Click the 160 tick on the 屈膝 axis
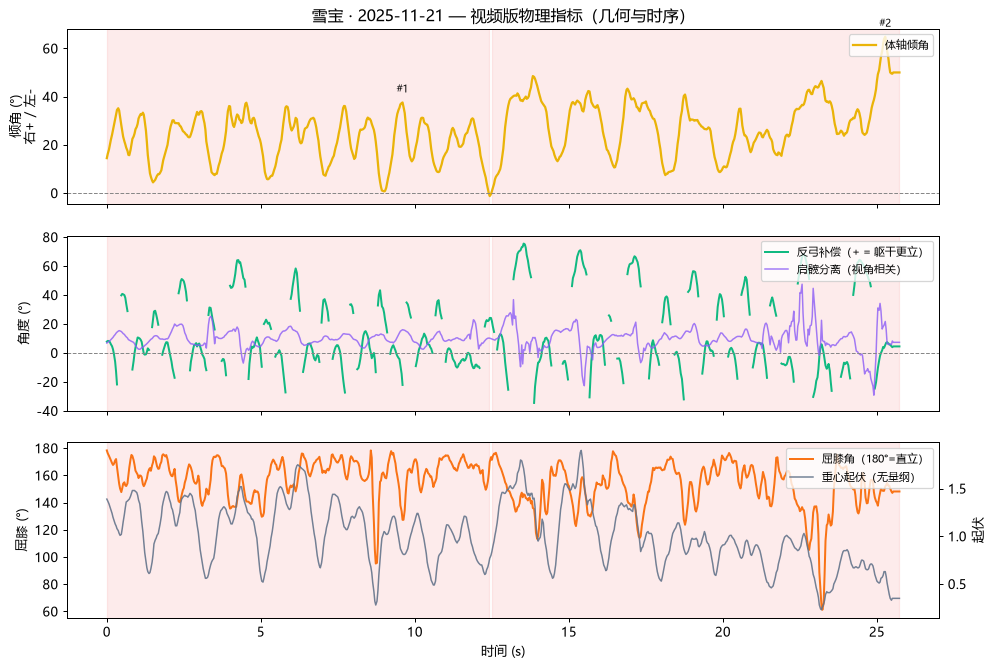 click(46, 476)
